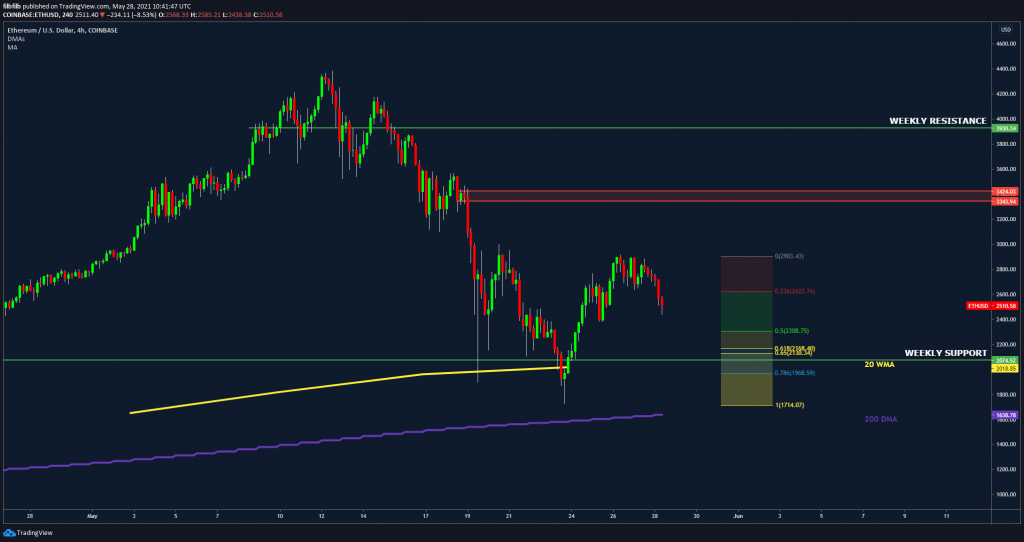Viewport: 1024px width, 542px height.
Task: Click the red 3424.03 price label
Action: 1005,191
